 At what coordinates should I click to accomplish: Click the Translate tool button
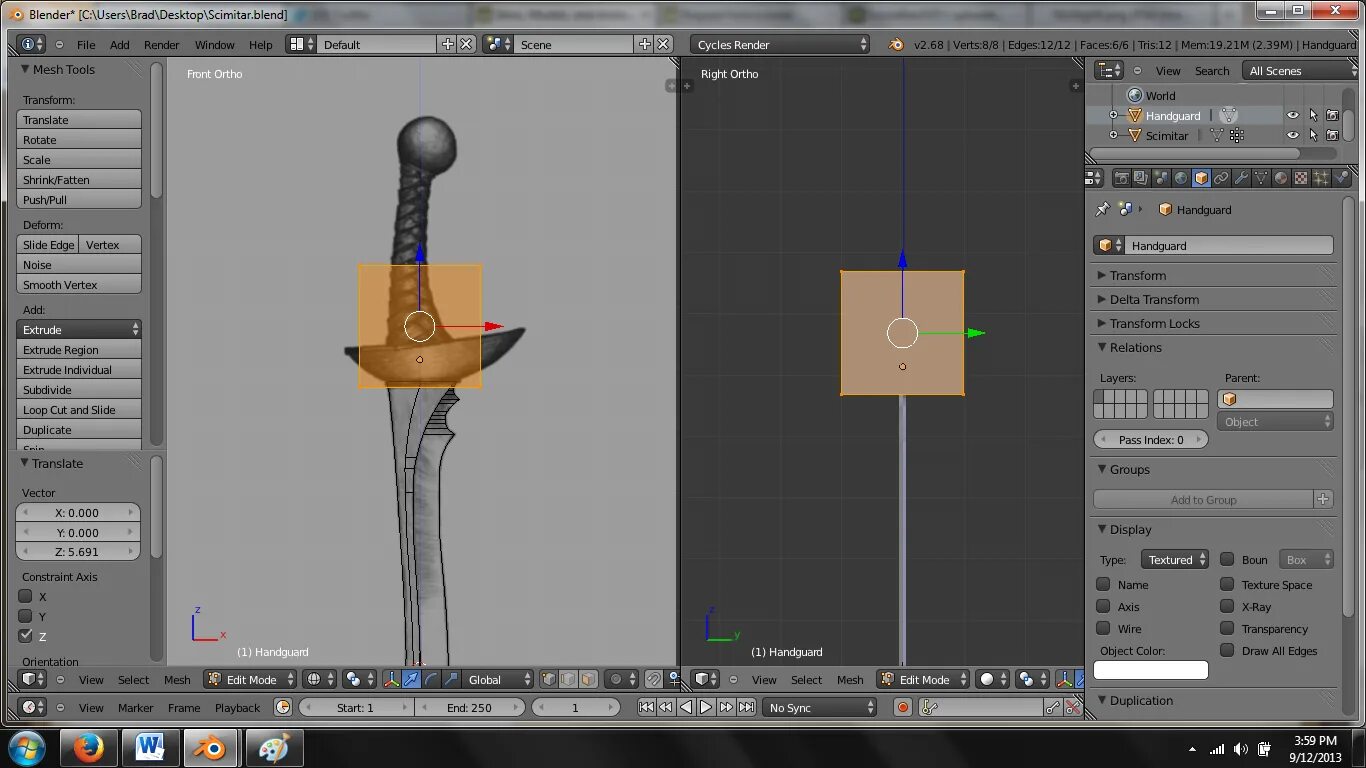click(79, 119)
